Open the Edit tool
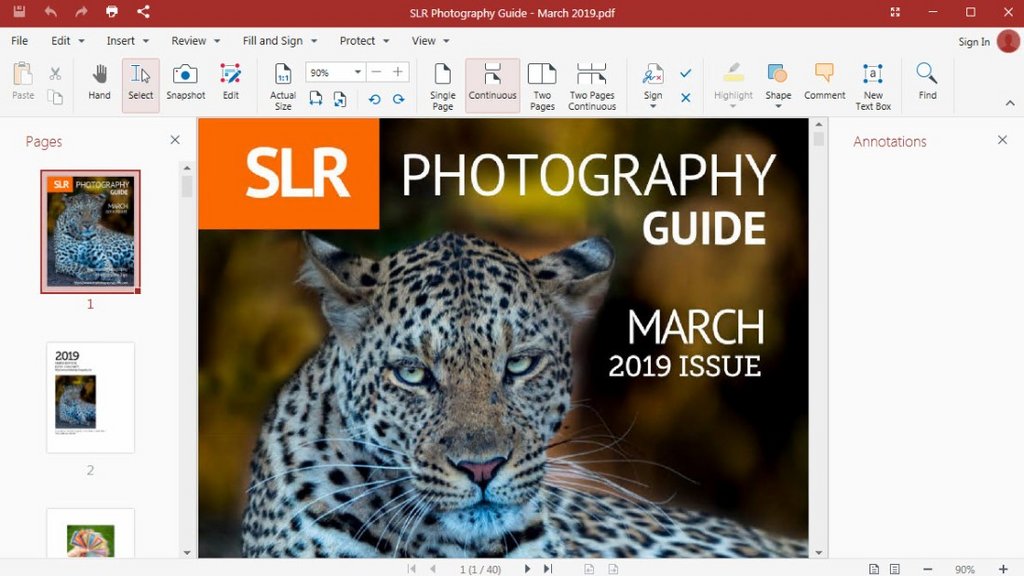1024x576 pixels. (x=231, y=82)
